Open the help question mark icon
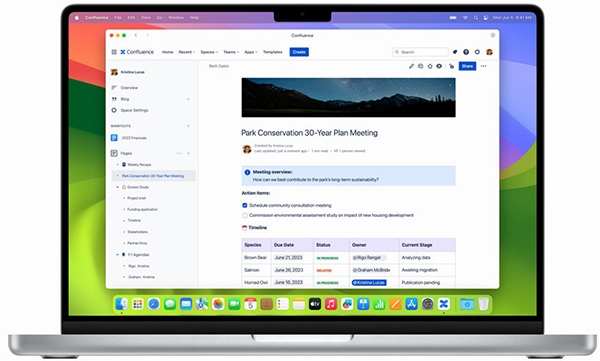The height and width of the screenshot is (361, 600). pyautogui.click(x=466, y=52)
